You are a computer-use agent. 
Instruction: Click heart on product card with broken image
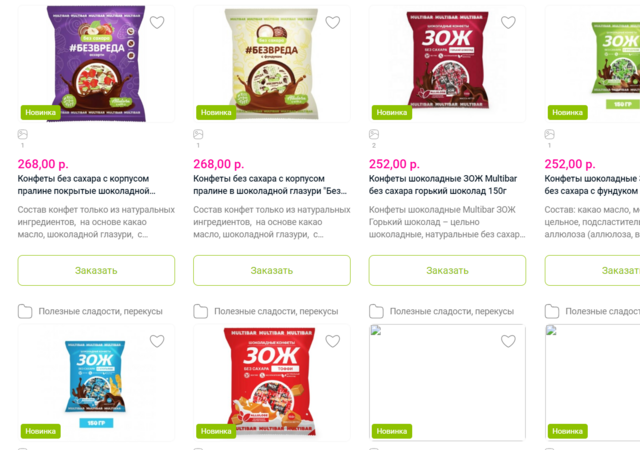pos(508,341)
